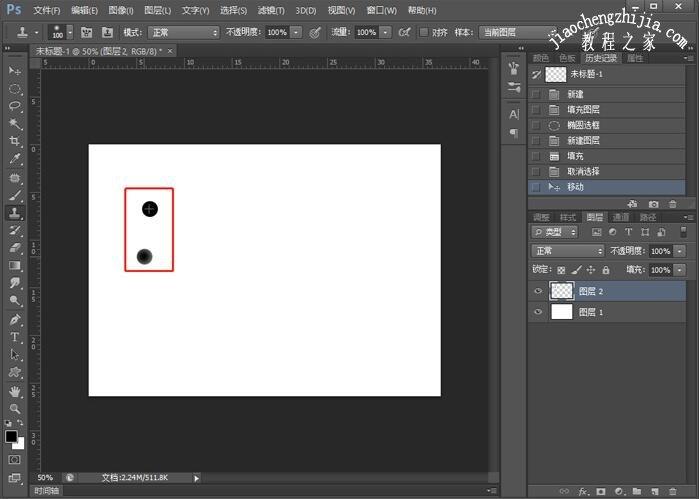
Task: Hide layer 图层 2 using eye icon
Action: 539,291
